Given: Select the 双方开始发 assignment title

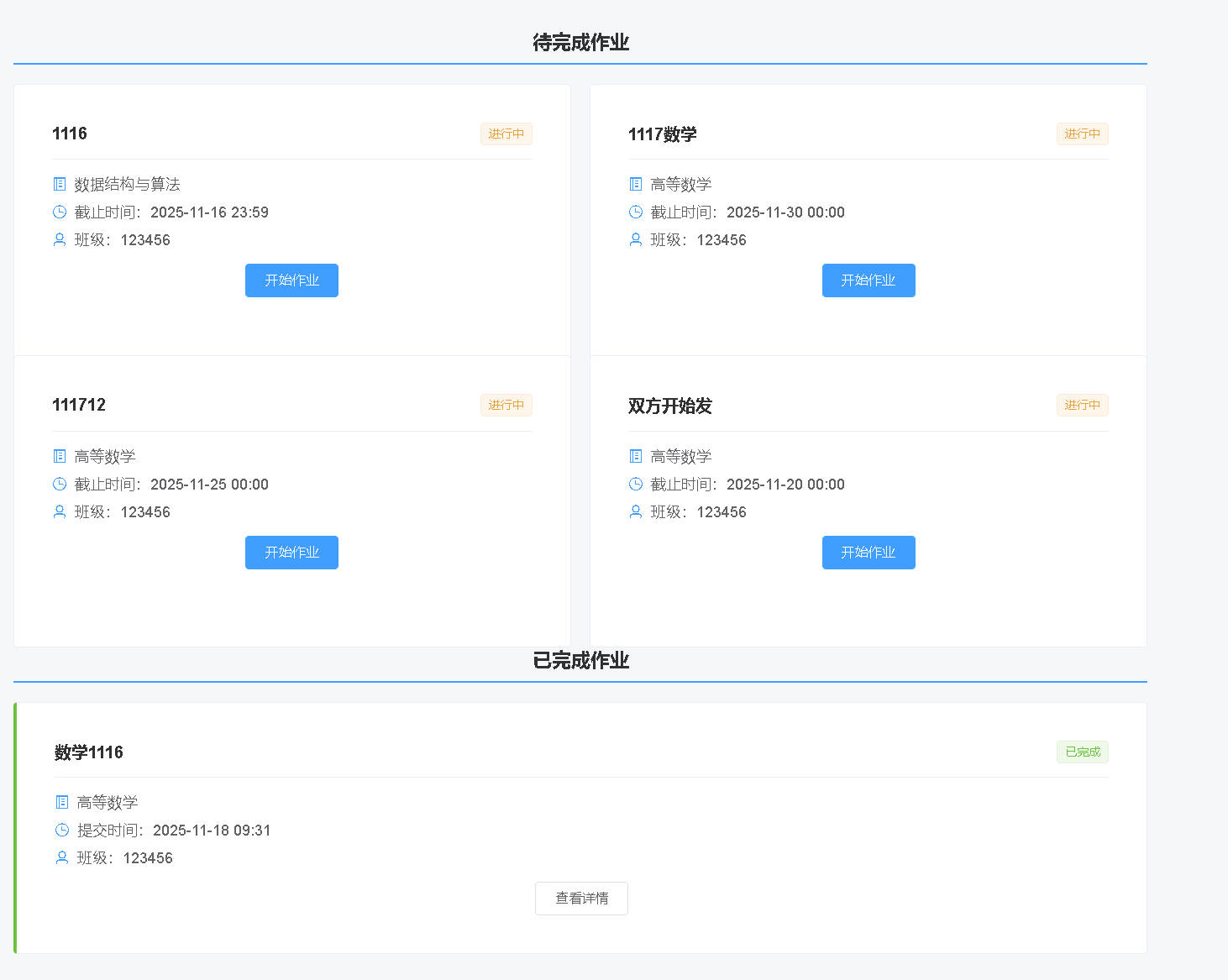Looking at the screenshot, I should pyautogui.click(x=669, y=406).
